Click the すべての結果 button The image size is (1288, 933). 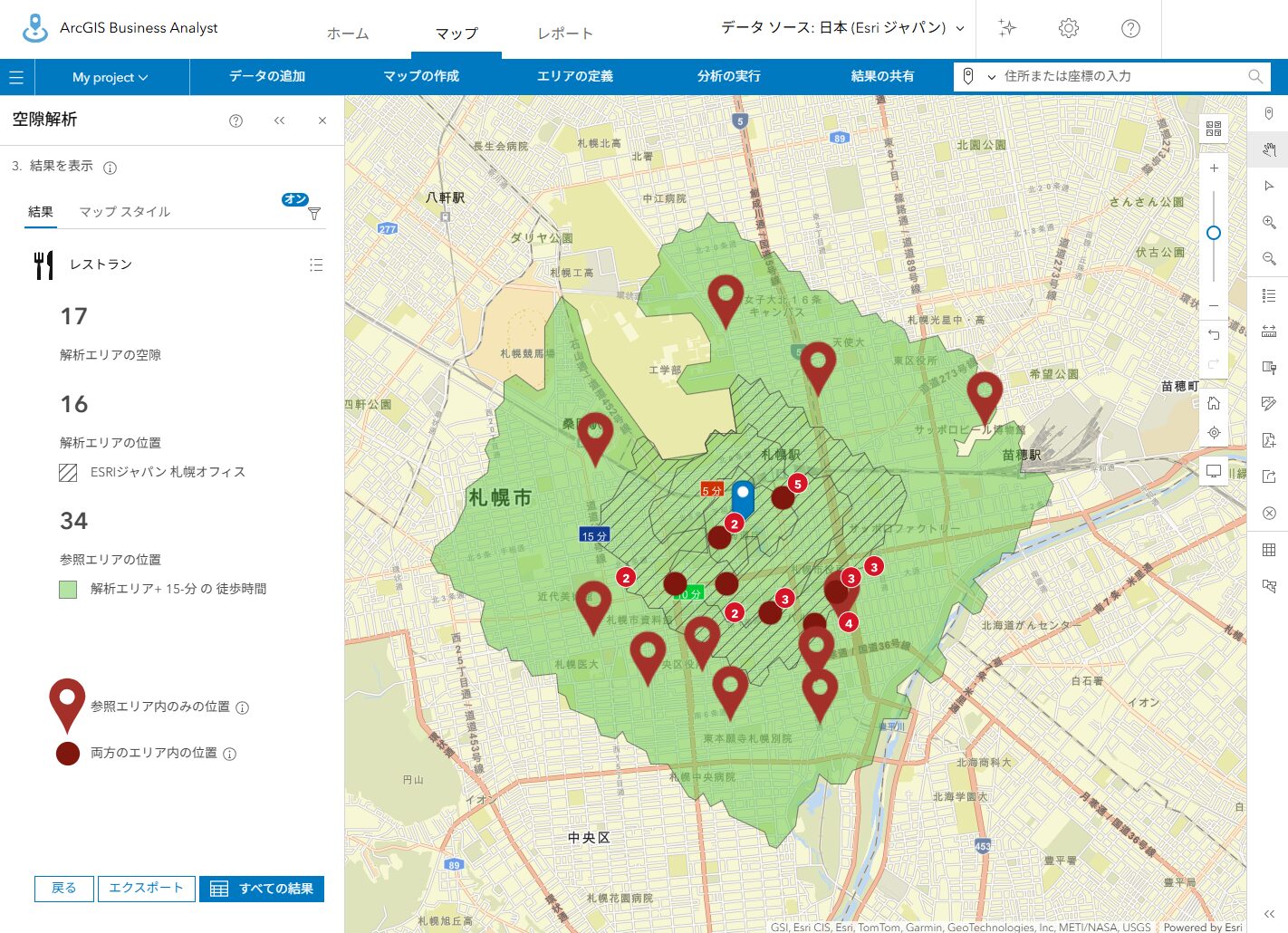point(262,889)
